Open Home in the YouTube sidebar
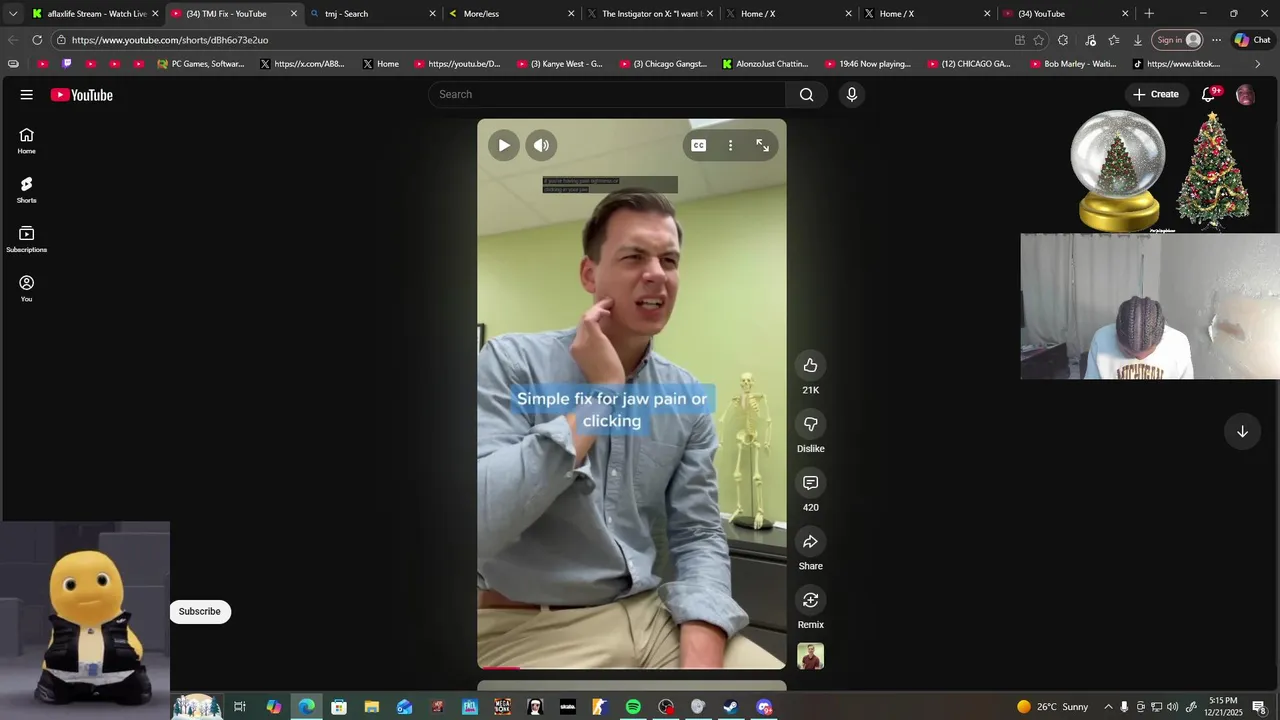Viewport: 1280px width, 720px height. coord(27,141)
